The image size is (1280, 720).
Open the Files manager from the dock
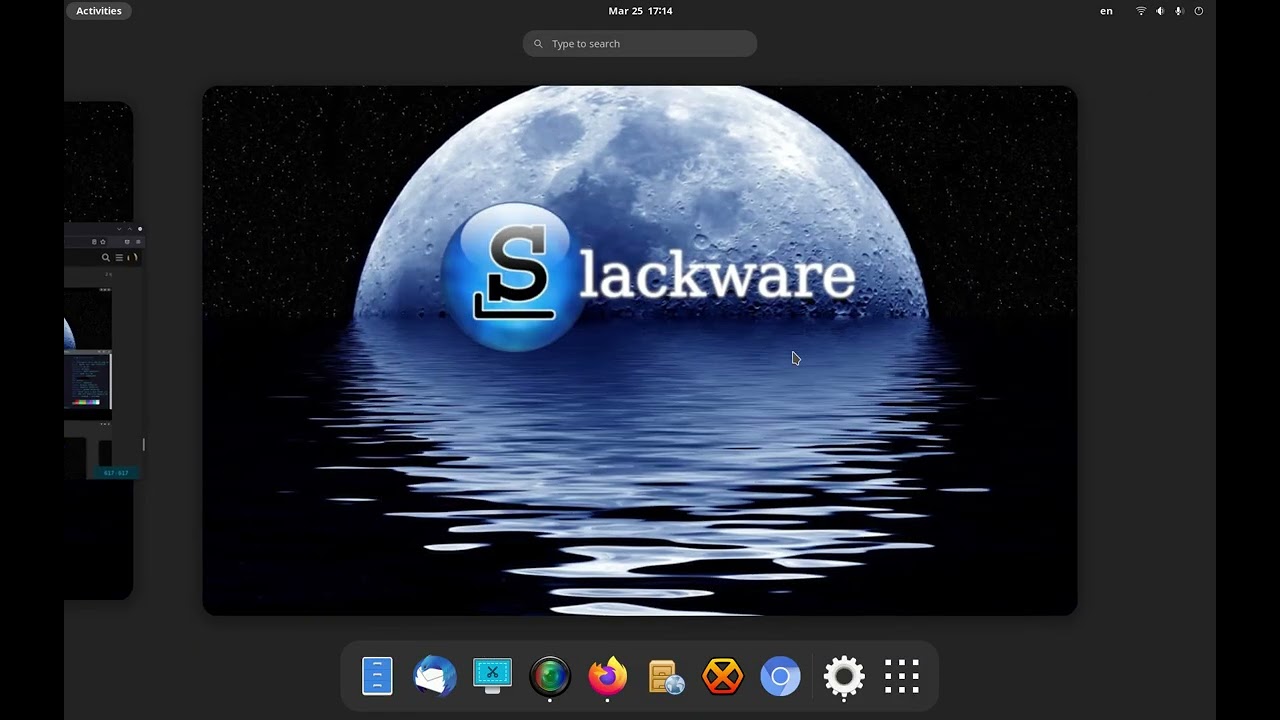pyautogui.click(x=377, y=677)
